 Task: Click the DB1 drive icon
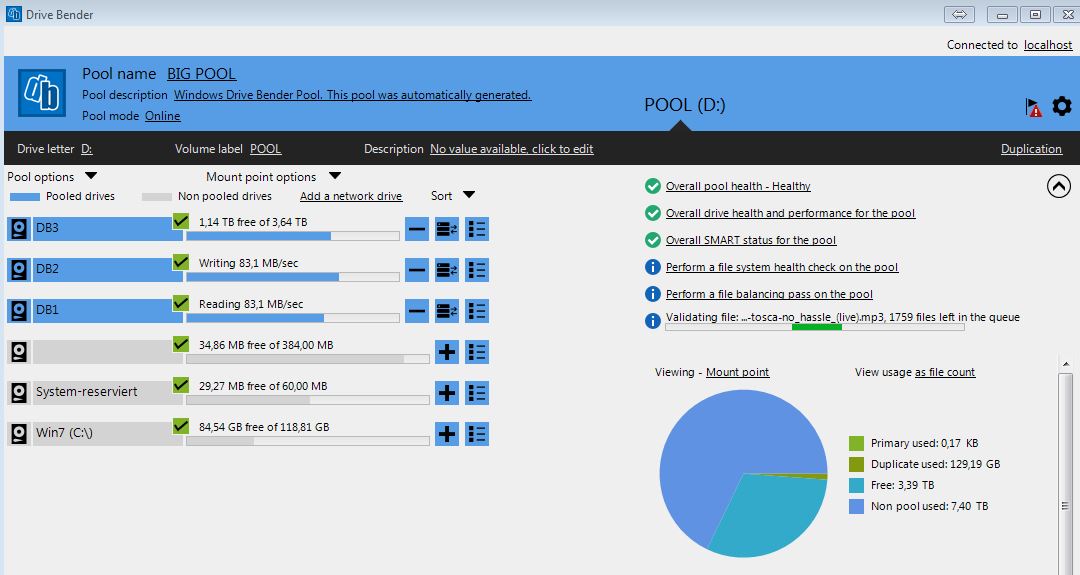19,311
